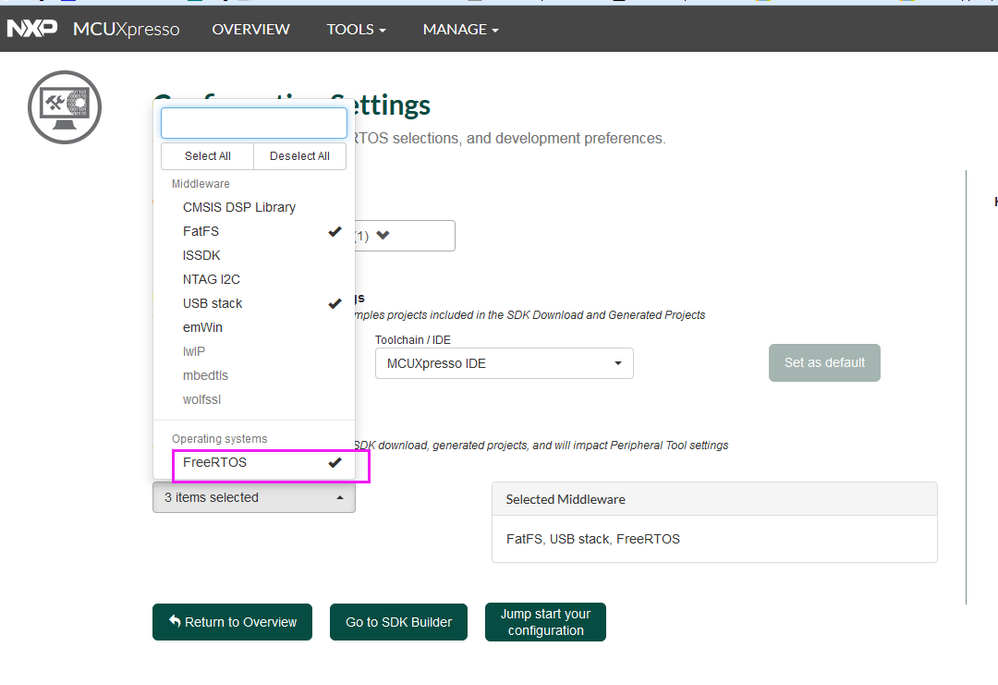The image size is (998, 685).
Task: Open the TOOLS menu
Action: (x=356, y=29)
